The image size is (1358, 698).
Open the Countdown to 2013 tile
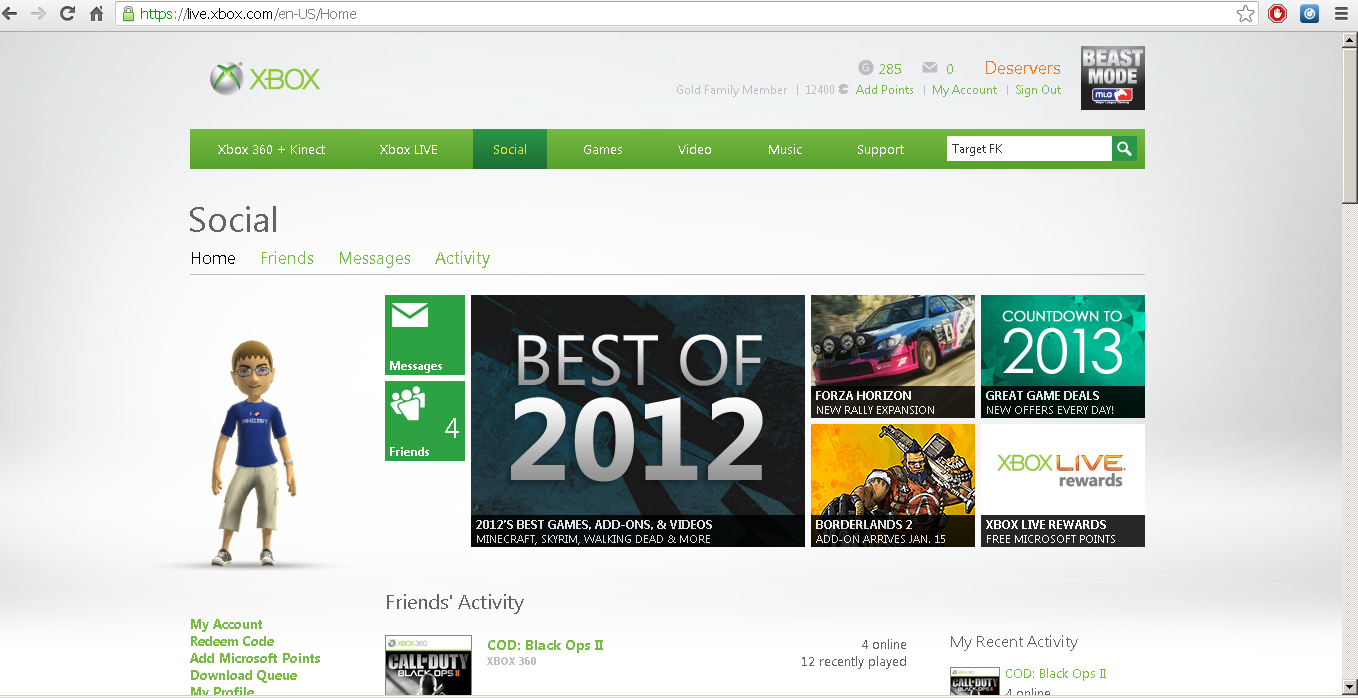[x=1063, y=356]
